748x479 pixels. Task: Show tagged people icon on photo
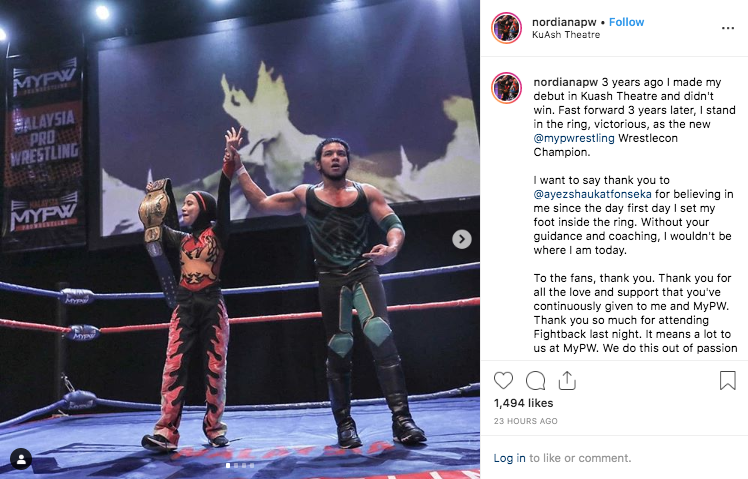tap(21, 459)
